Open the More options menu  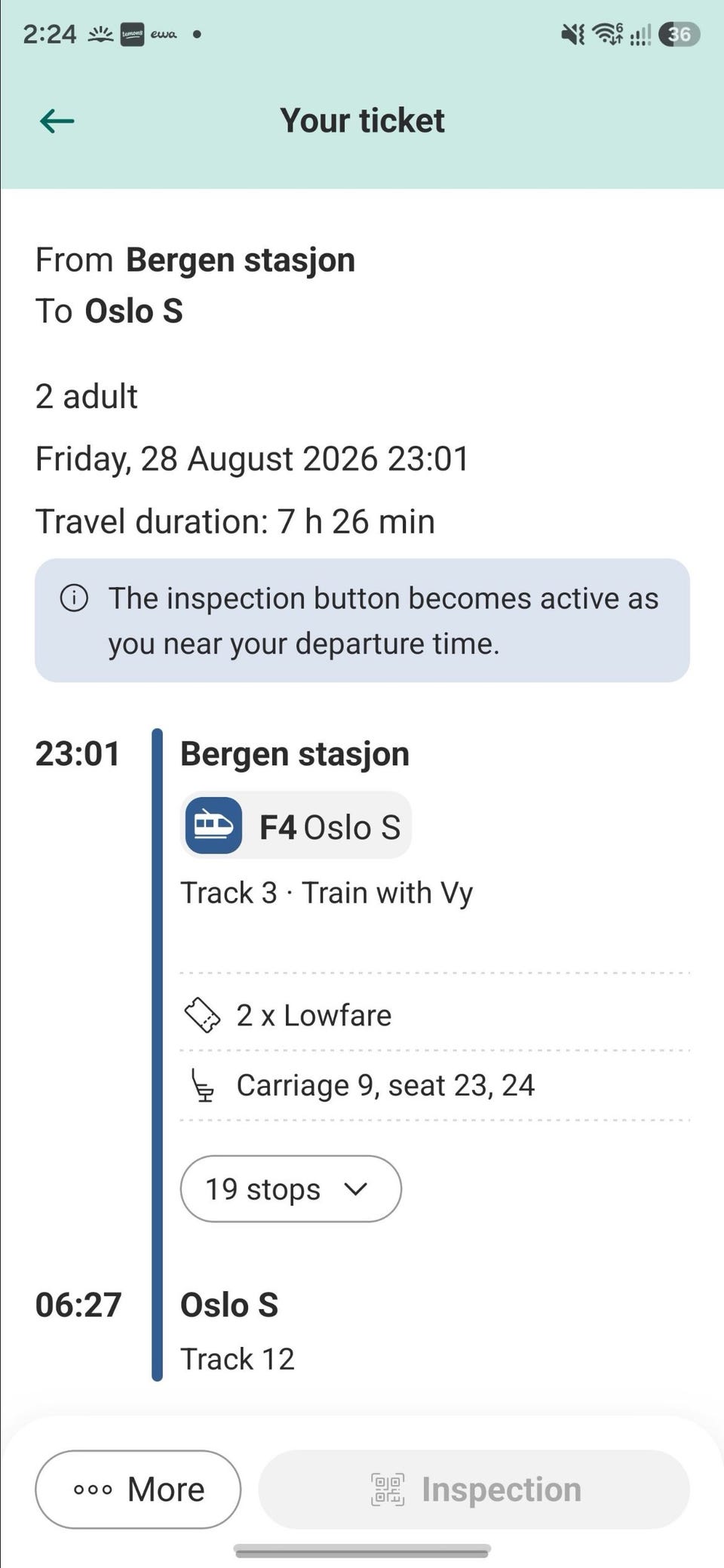[x=138, y=1490]
